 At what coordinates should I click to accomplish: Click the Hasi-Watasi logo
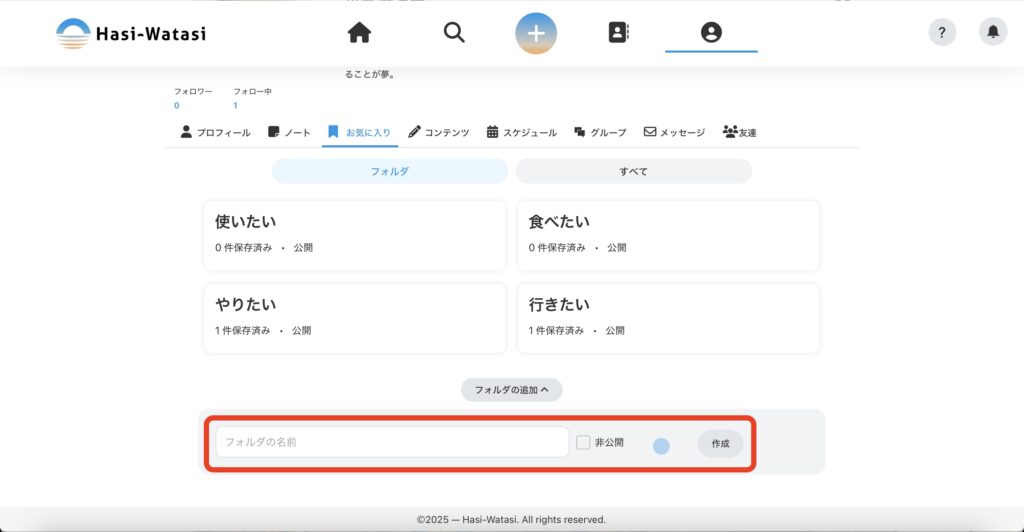click(x=131, y=33)
